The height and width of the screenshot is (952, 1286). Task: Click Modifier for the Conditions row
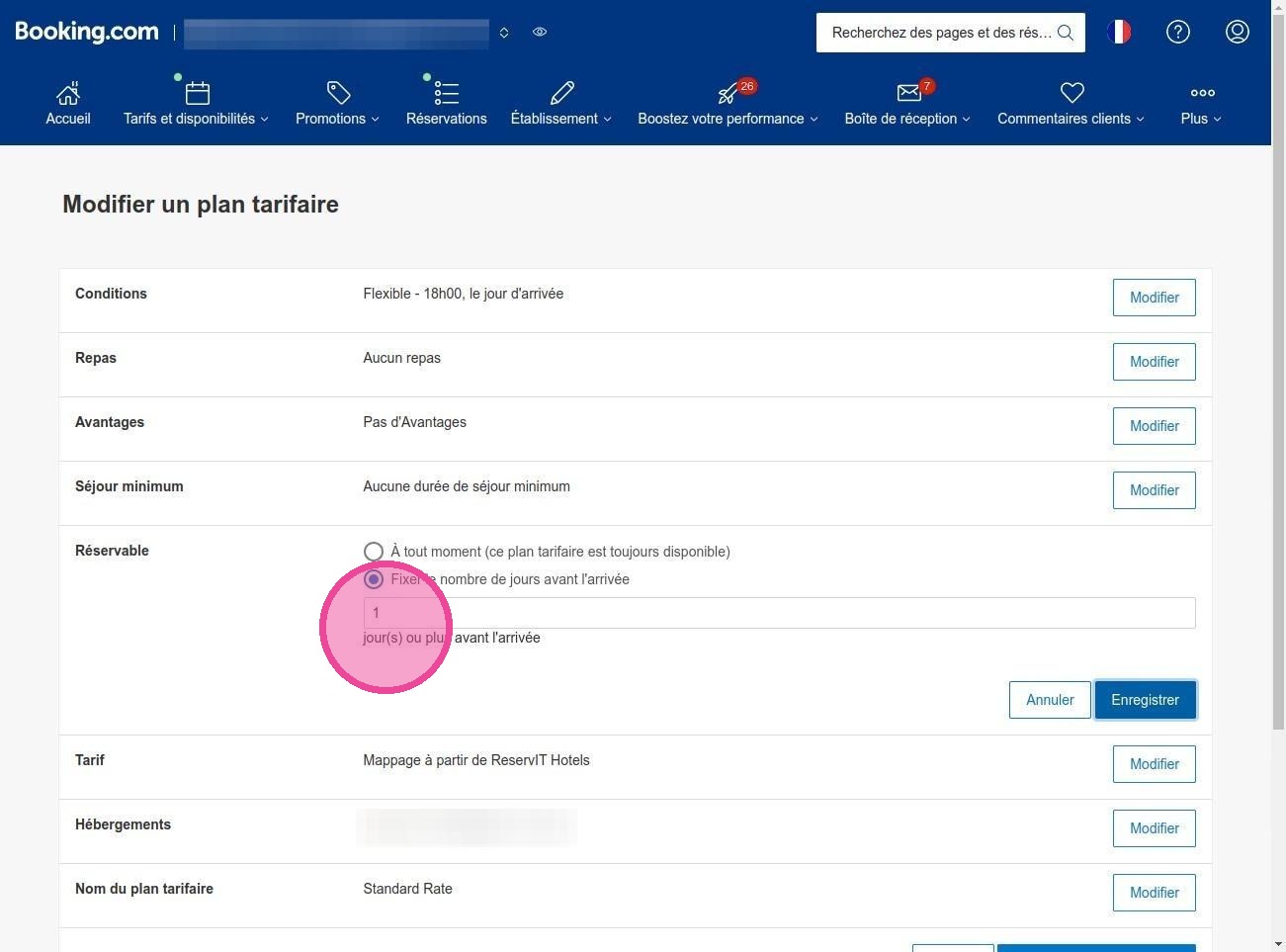(x=1154, y=298)
